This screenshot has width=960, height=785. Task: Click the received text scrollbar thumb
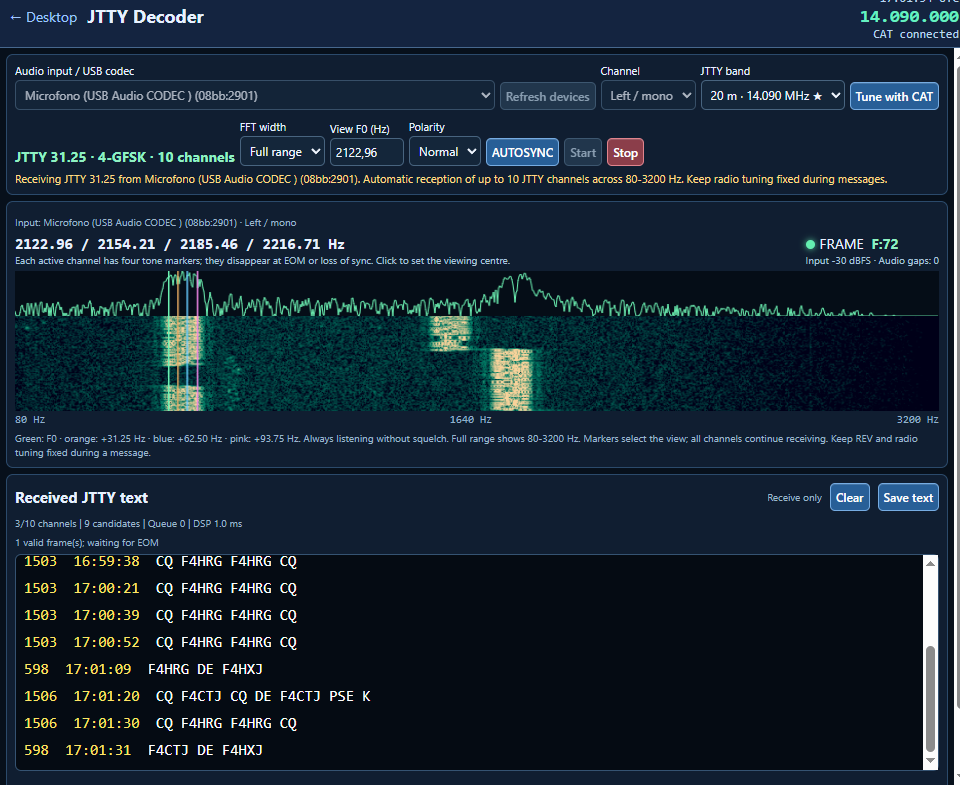point(930,698)
